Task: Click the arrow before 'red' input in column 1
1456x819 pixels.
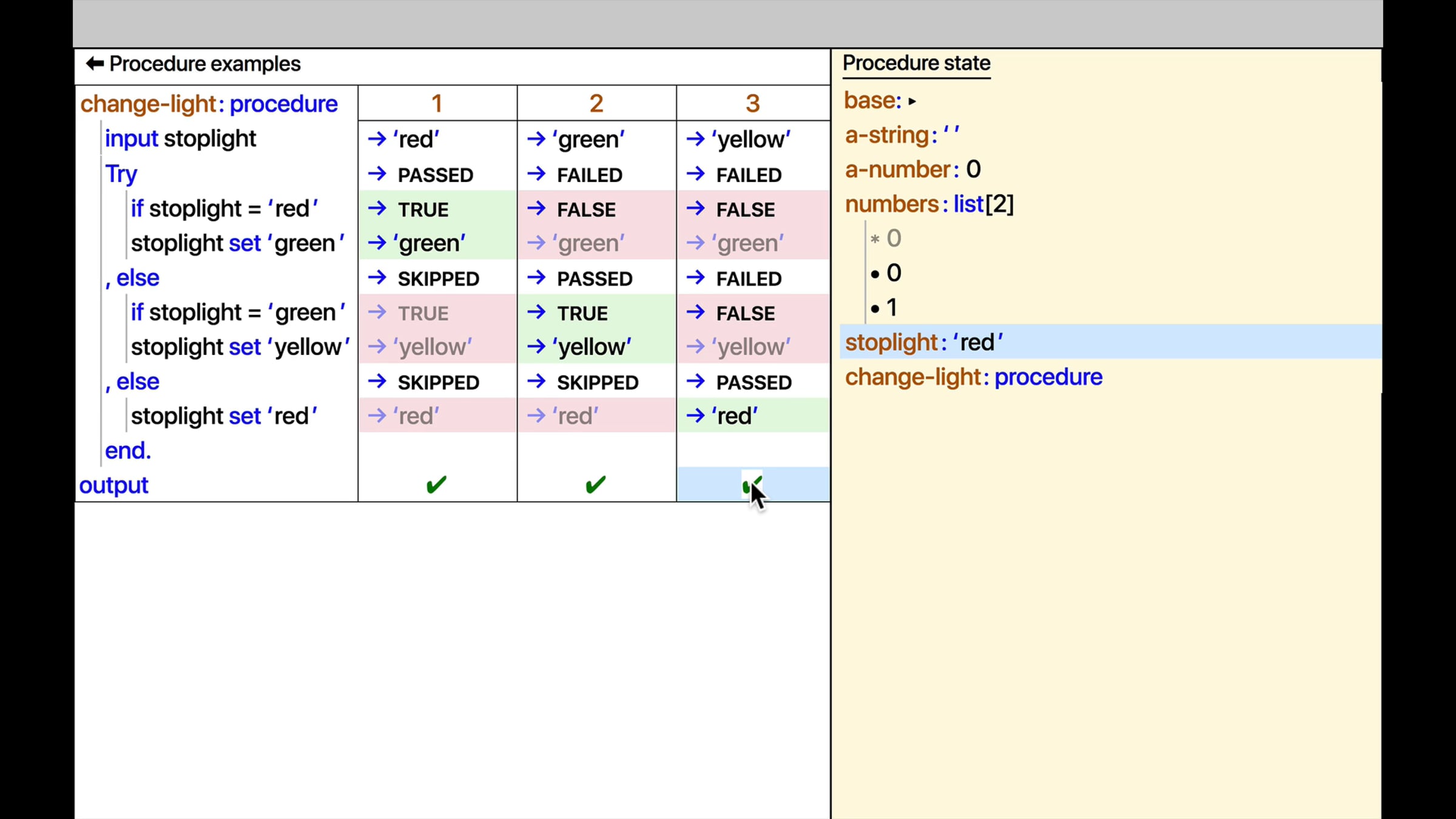Action: coord(377,139)
